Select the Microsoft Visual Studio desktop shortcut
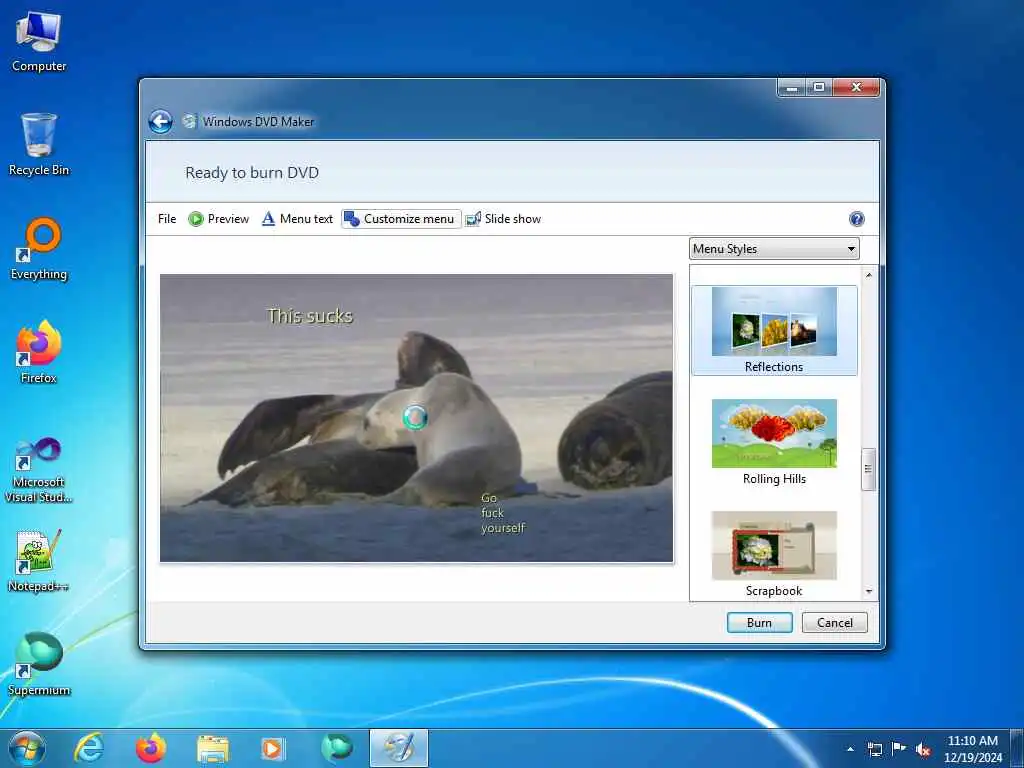Image resolution: width=1024 pixels, height=768 pixels. (x=39, y=470)
